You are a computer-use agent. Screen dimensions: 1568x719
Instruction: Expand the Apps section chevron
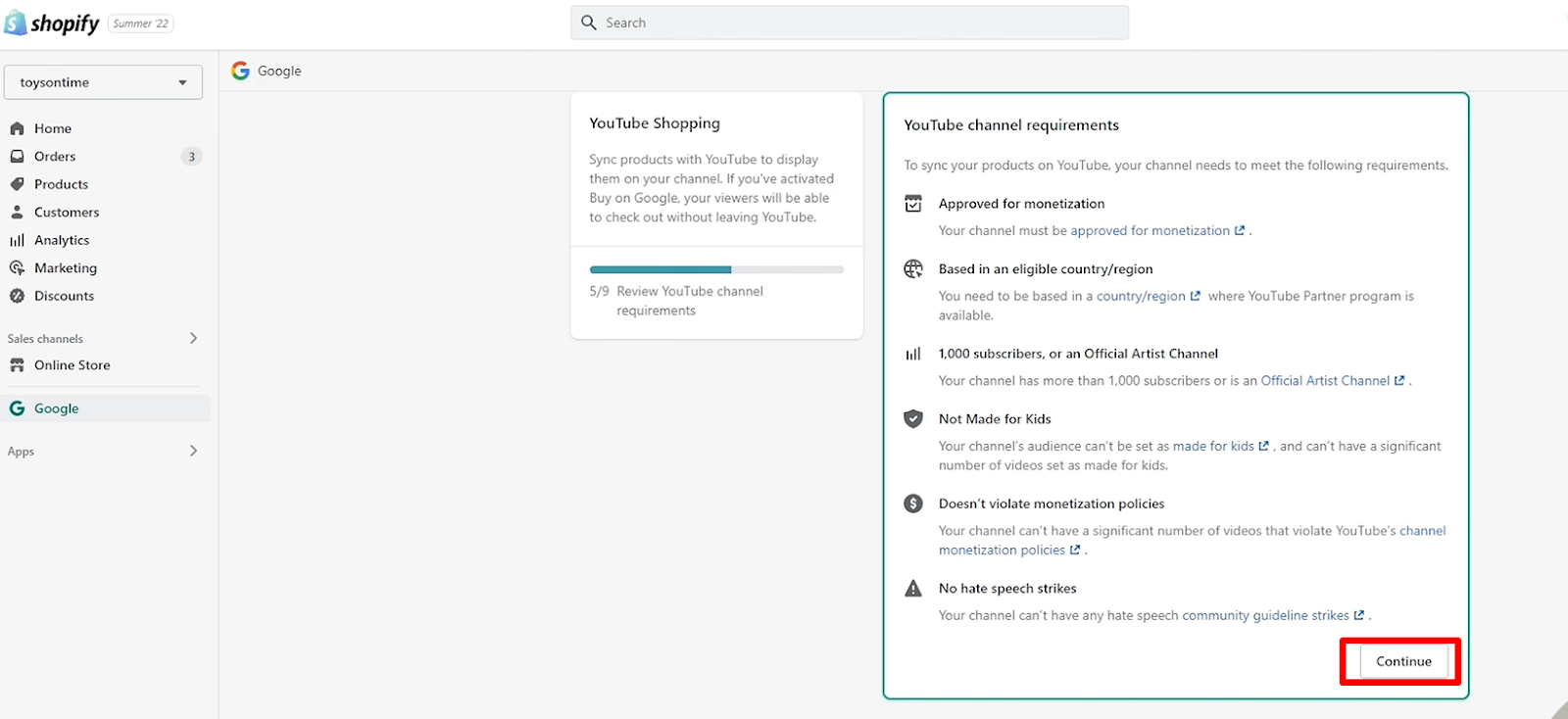193,451
